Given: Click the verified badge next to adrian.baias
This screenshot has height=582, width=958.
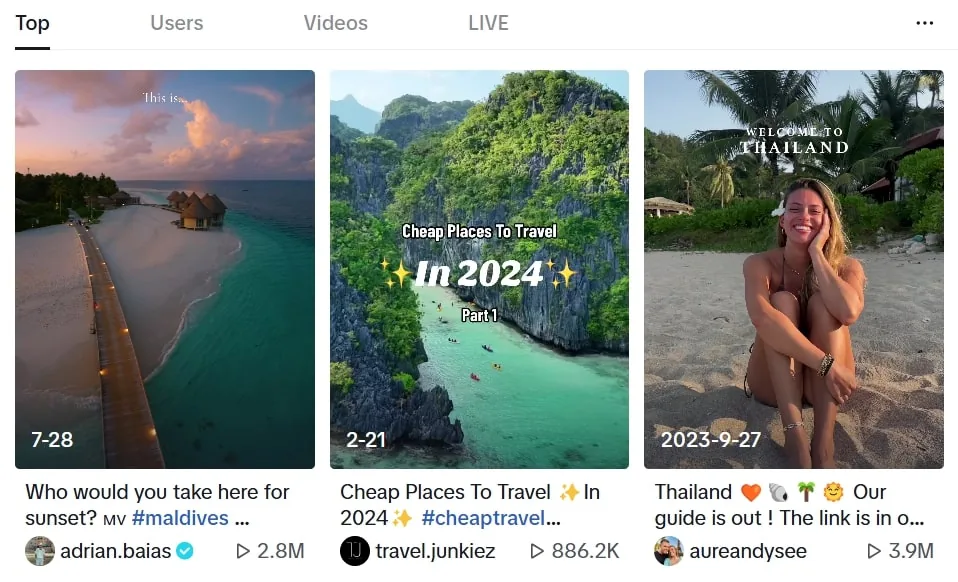Looking at the screenshot, I should (184, 548).
